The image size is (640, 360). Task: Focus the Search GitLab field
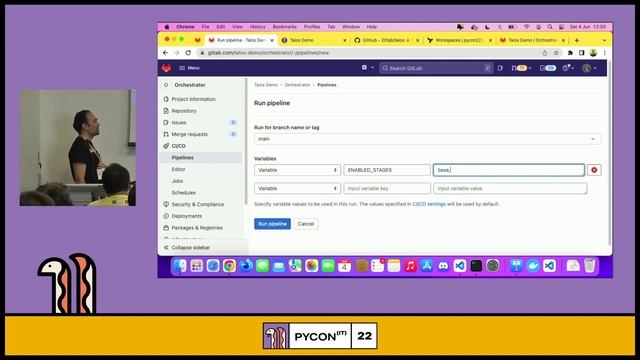pos(436,68)
